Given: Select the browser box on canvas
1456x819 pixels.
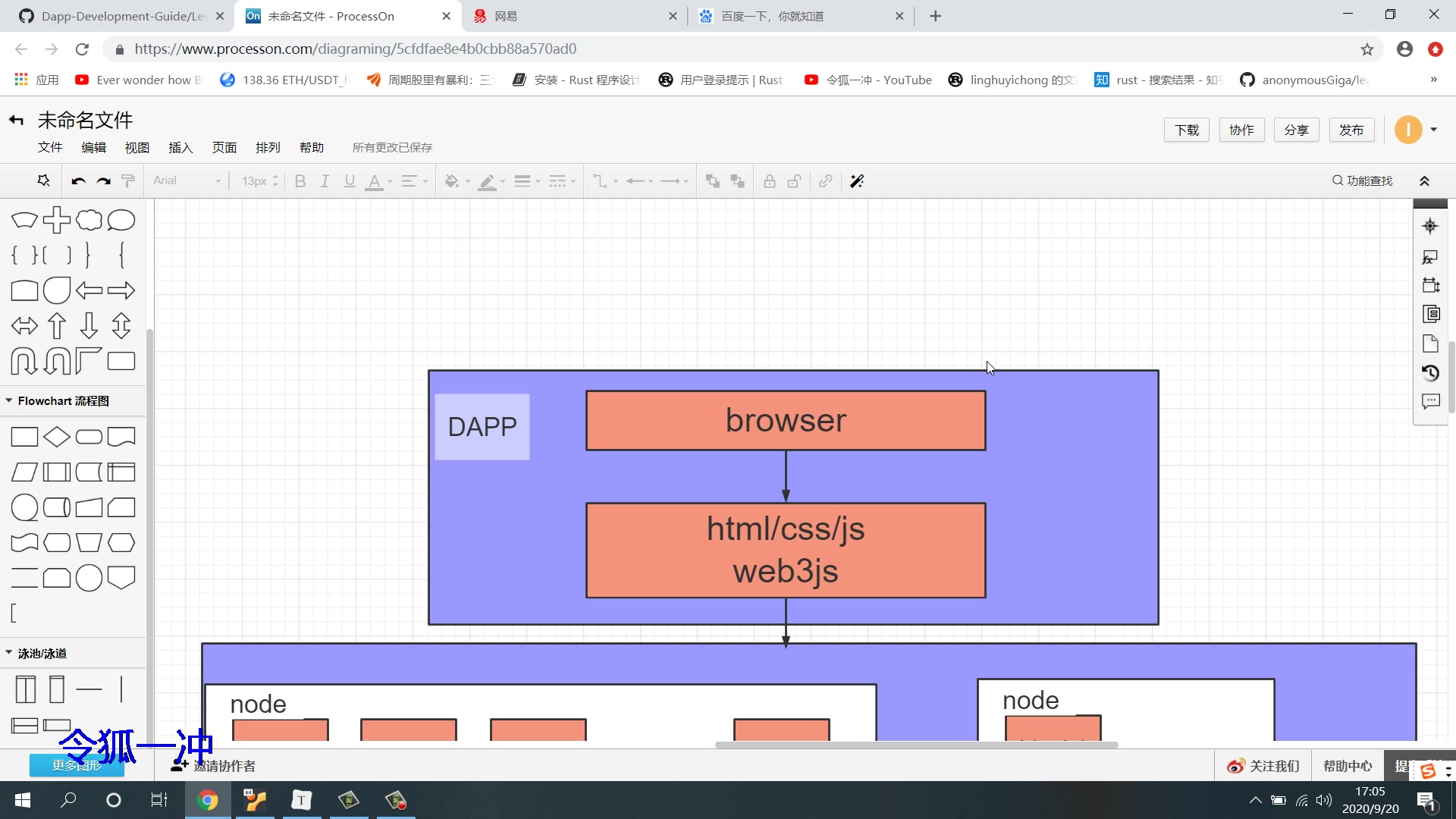Looking at the screenshot, I should [786, 421].
